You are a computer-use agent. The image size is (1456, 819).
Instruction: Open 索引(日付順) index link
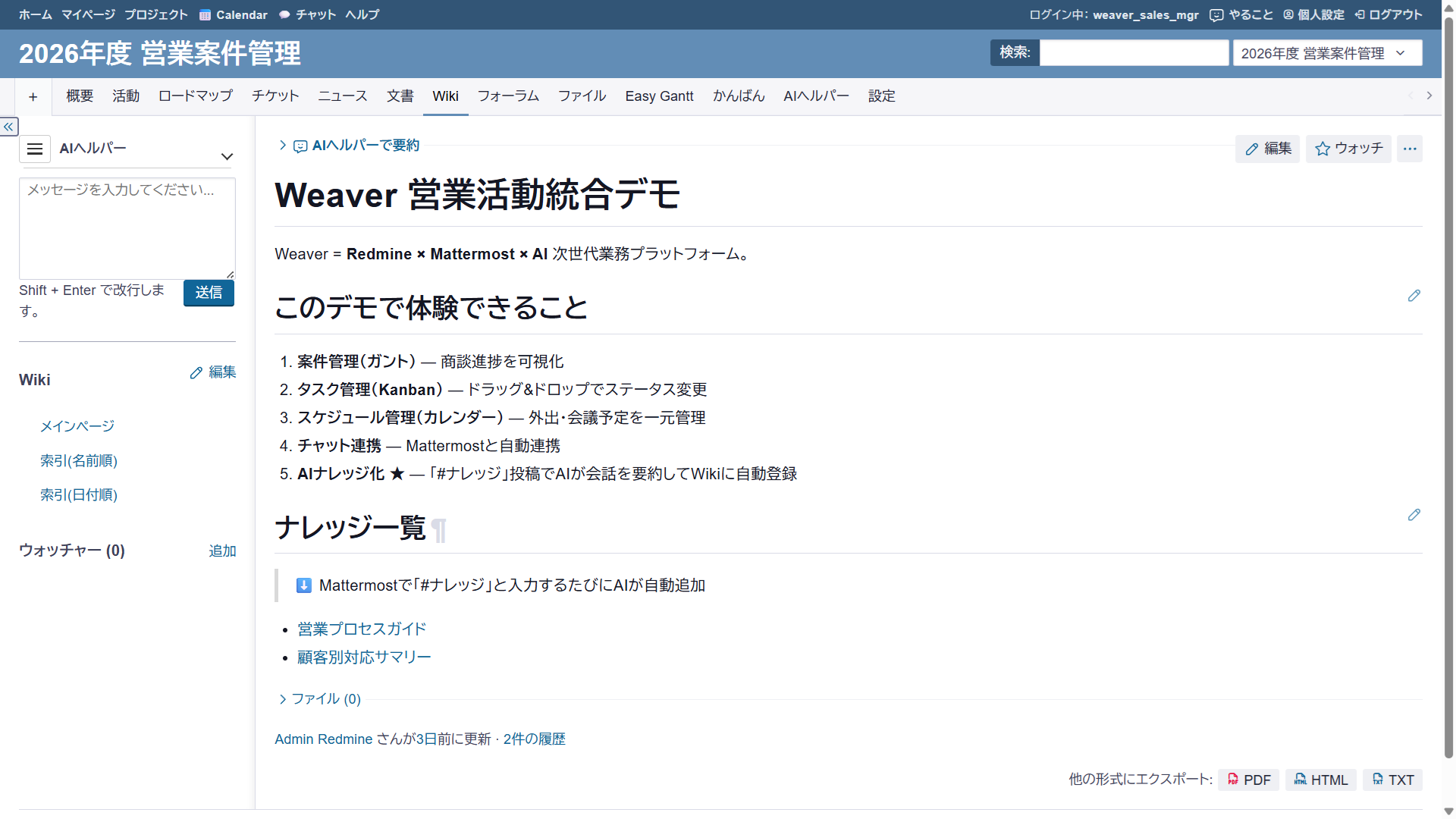[79, 494]
